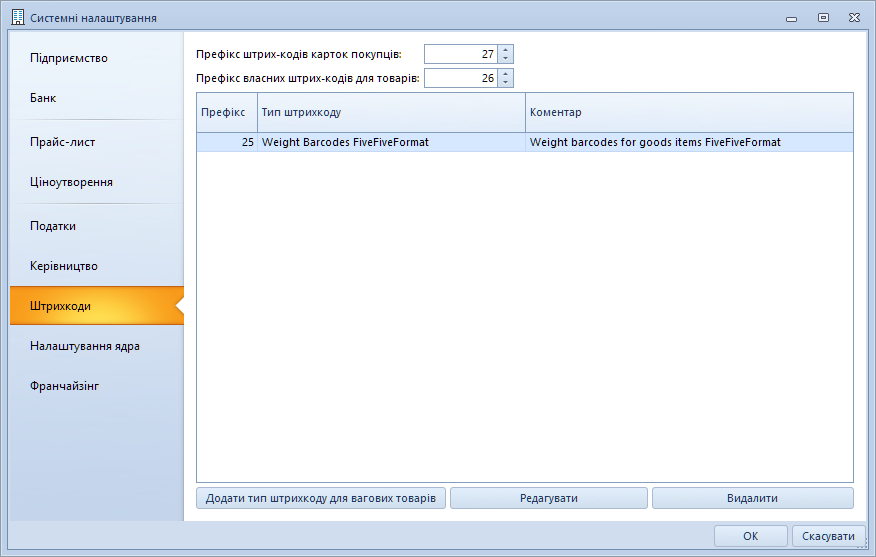The height and width of the screenshot is (557, 876).
Task: Open the Підприємство settings section
Action: pos(69,58)
